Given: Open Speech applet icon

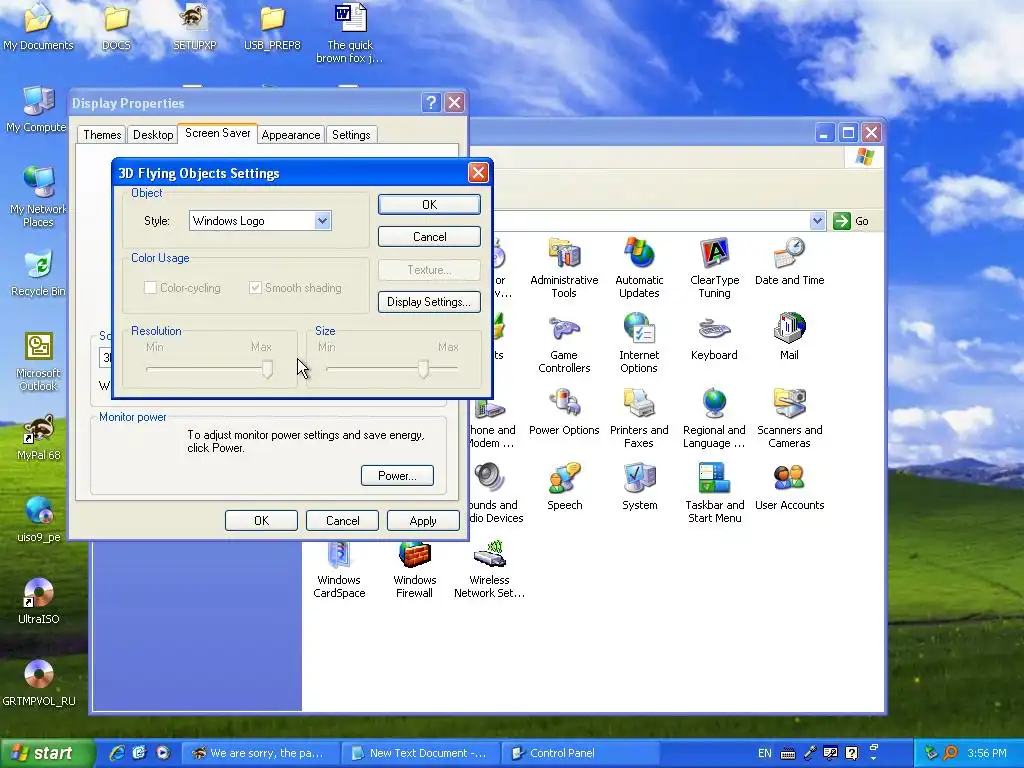Looking at the screenshot, I should click(564, 487).
